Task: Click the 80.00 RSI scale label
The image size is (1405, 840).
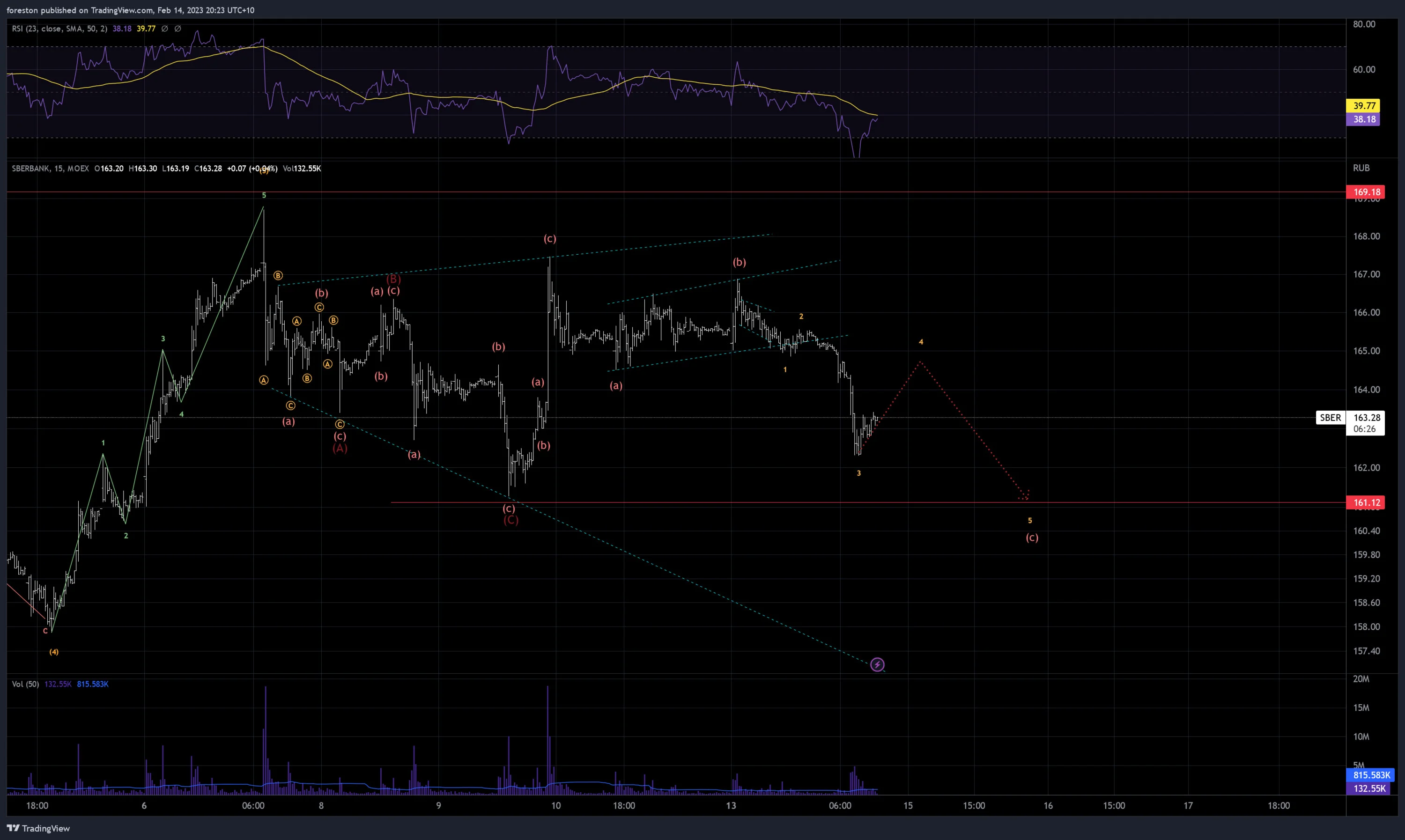Action: [1364, 24]
